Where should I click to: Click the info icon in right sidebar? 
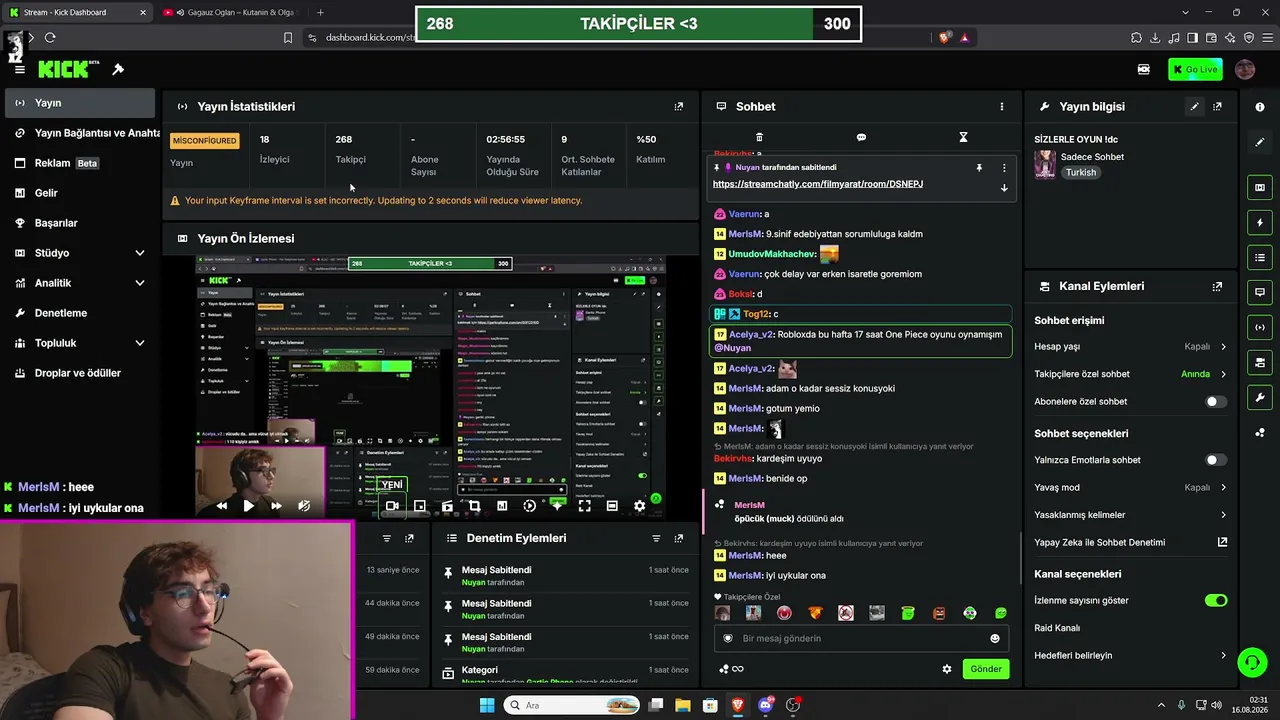pyautogui.click(x=1260, y=107)
